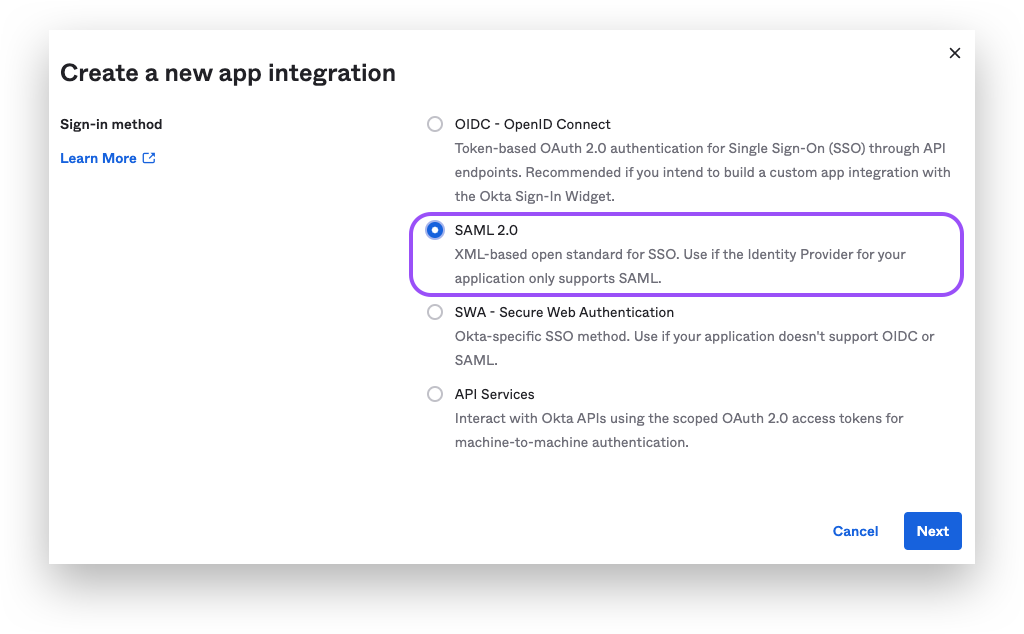Click the "SWA - Secure Web Authentication" label
Viewport: 1024px width, 634px height.
click(x=564, y=312)
